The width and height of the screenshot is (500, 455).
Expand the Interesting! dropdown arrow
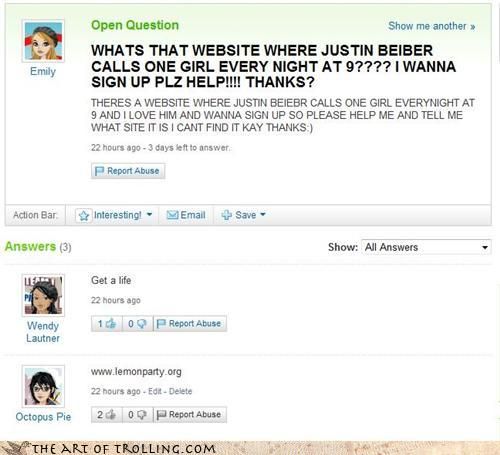pyautogui.click(x=149, y=214)
